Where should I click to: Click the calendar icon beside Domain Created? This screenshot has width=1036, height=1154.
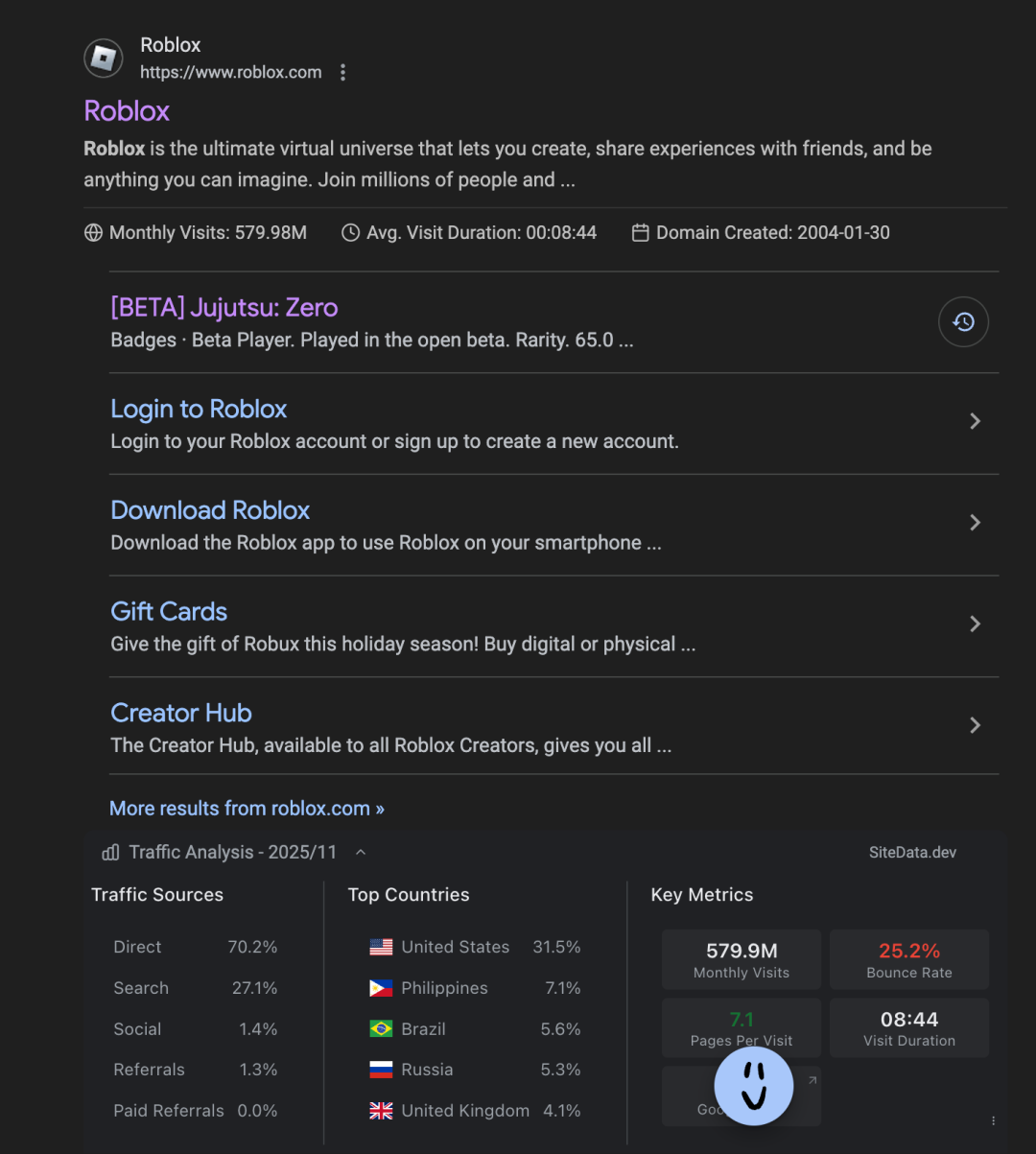pyautogui.click(x=641, y=233)
